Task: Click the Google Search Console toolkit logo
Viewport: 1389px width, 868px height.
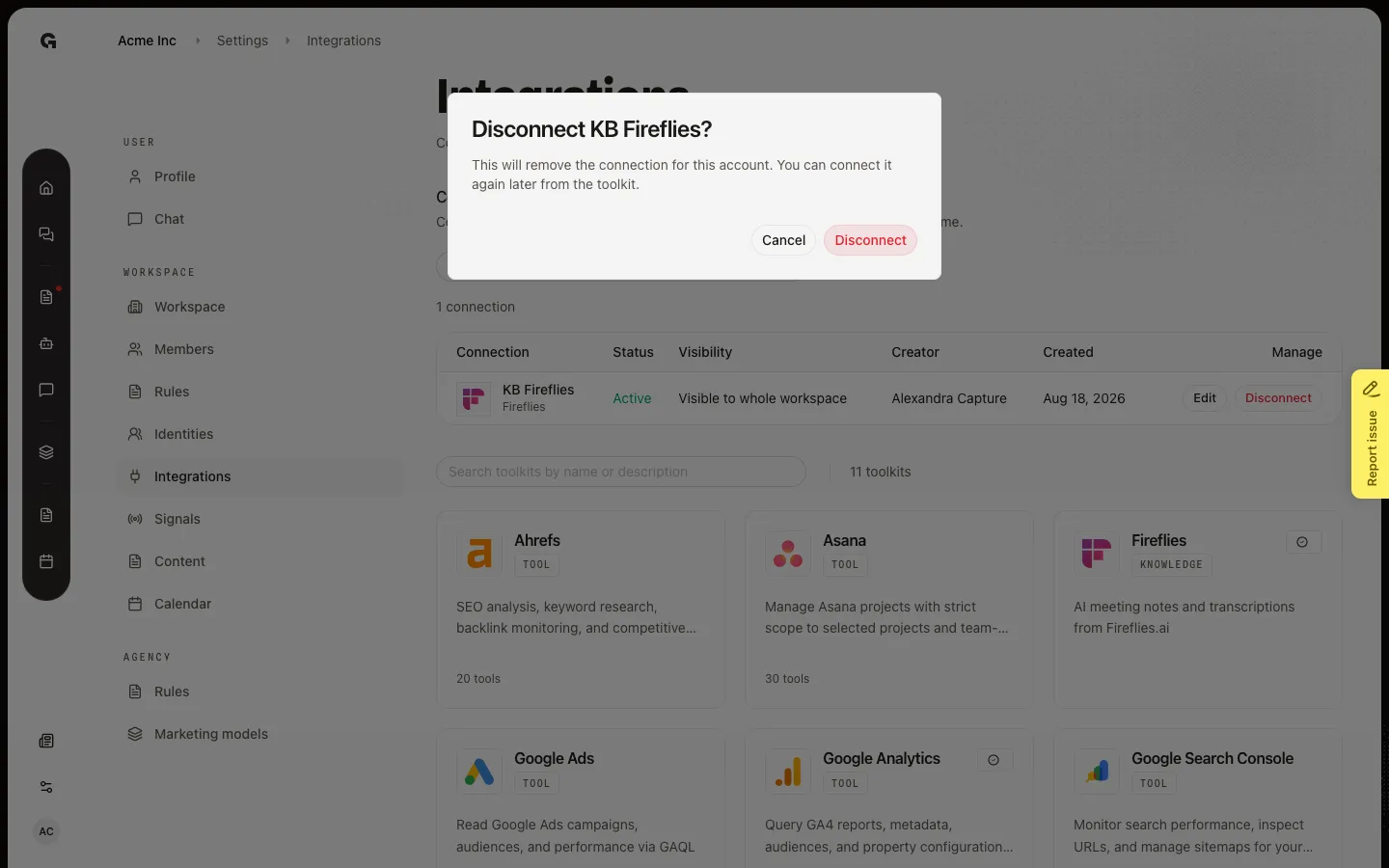Action: pos(1097,772)
